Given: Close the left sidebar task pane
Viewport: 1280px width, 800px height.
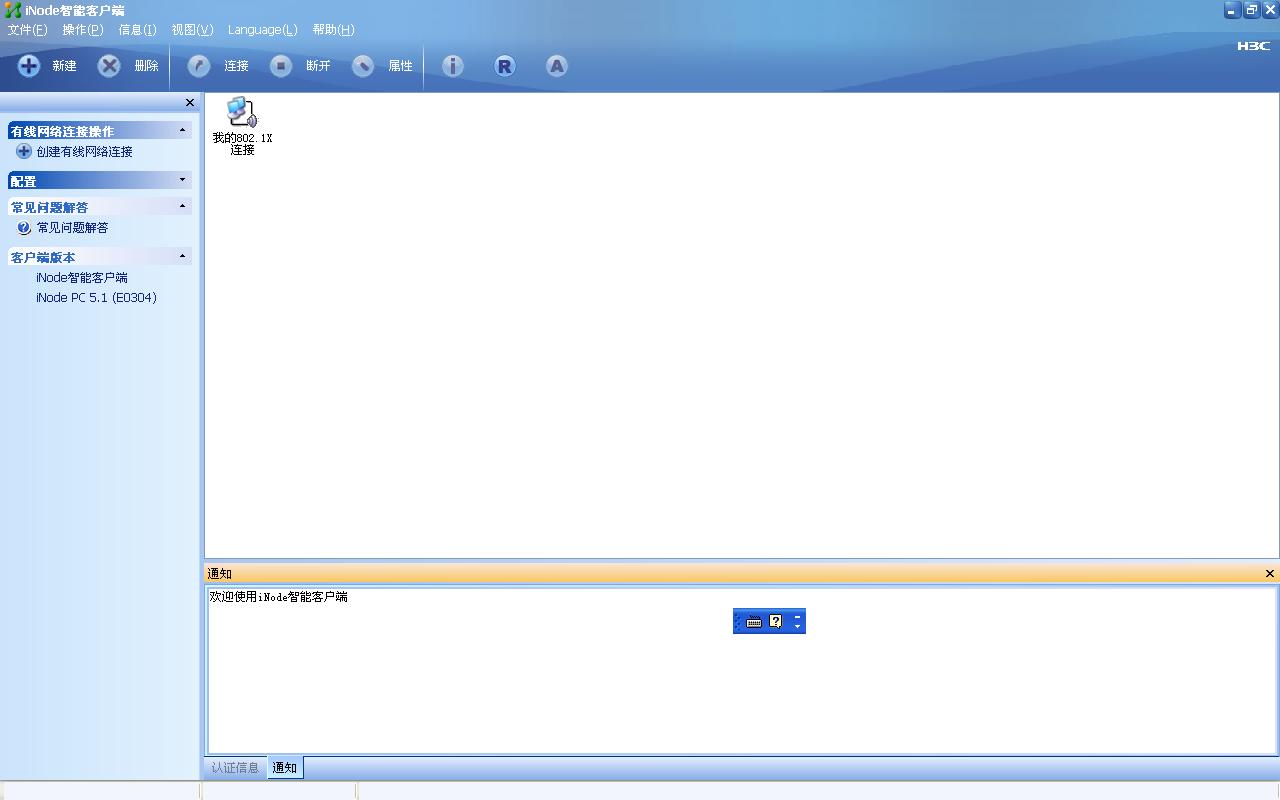Looking at the screenshot, I should 190,103.
